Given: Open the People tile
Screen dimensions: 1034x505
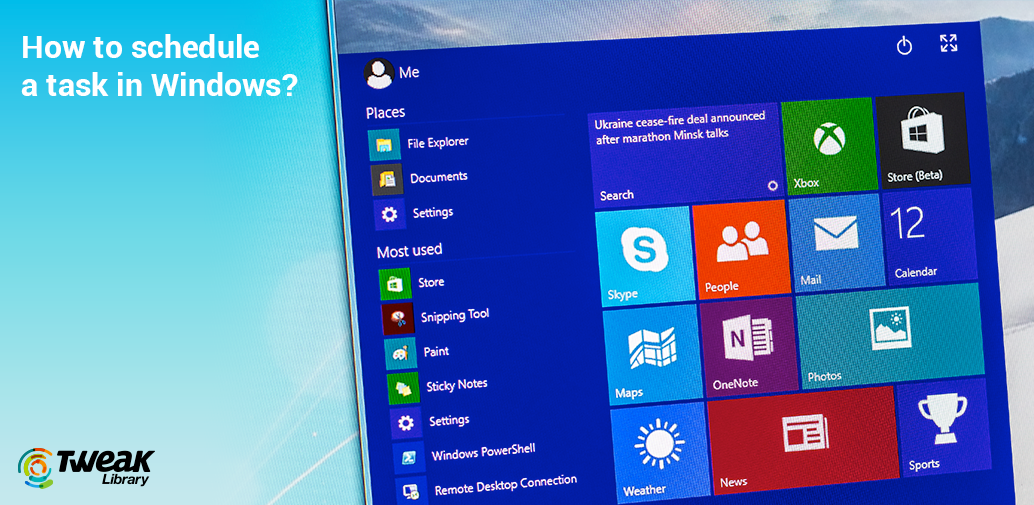Looking at the screenshot, I should (742, 247).
